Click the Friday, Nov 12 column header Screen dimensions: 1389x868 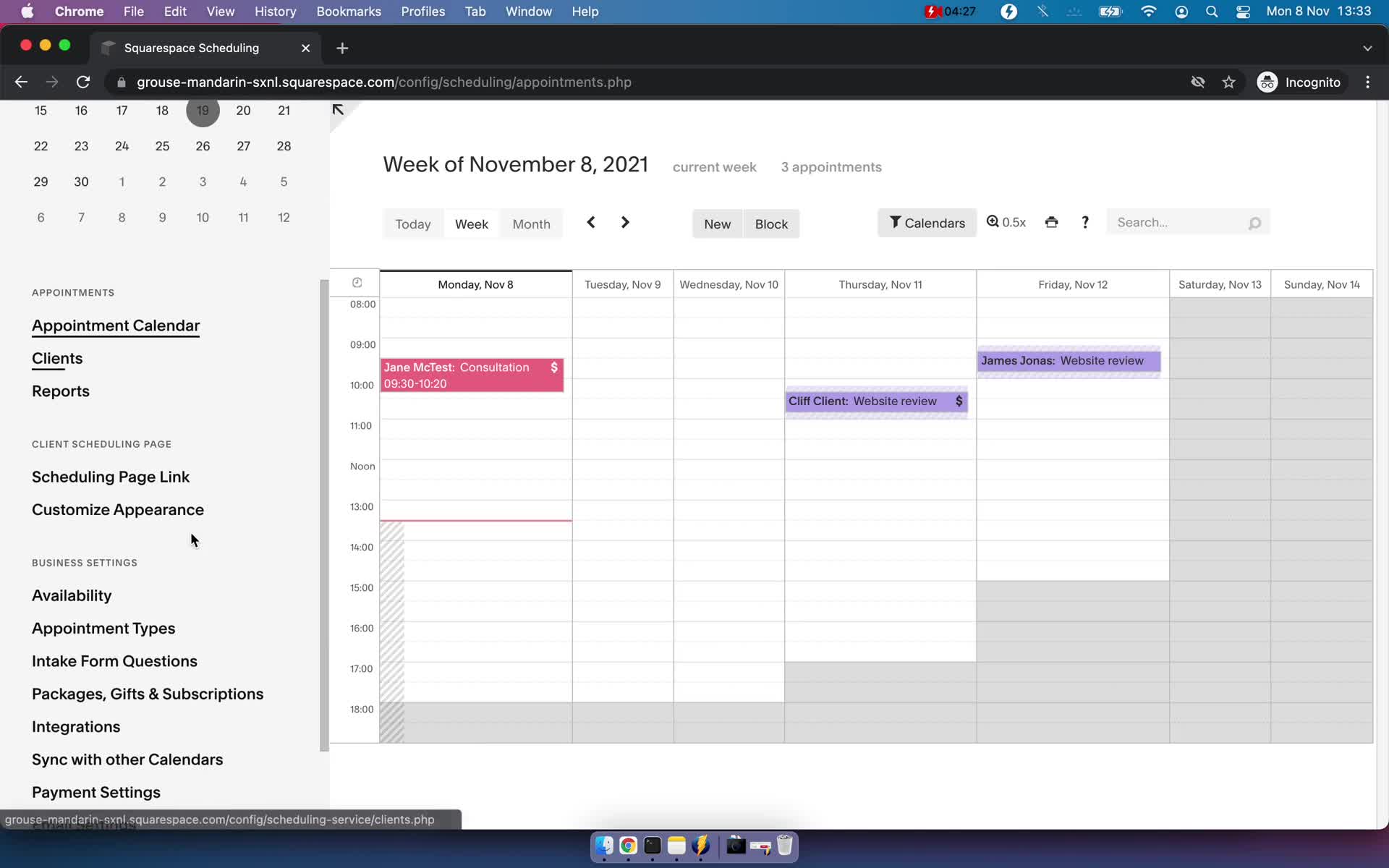[1073, 284]
